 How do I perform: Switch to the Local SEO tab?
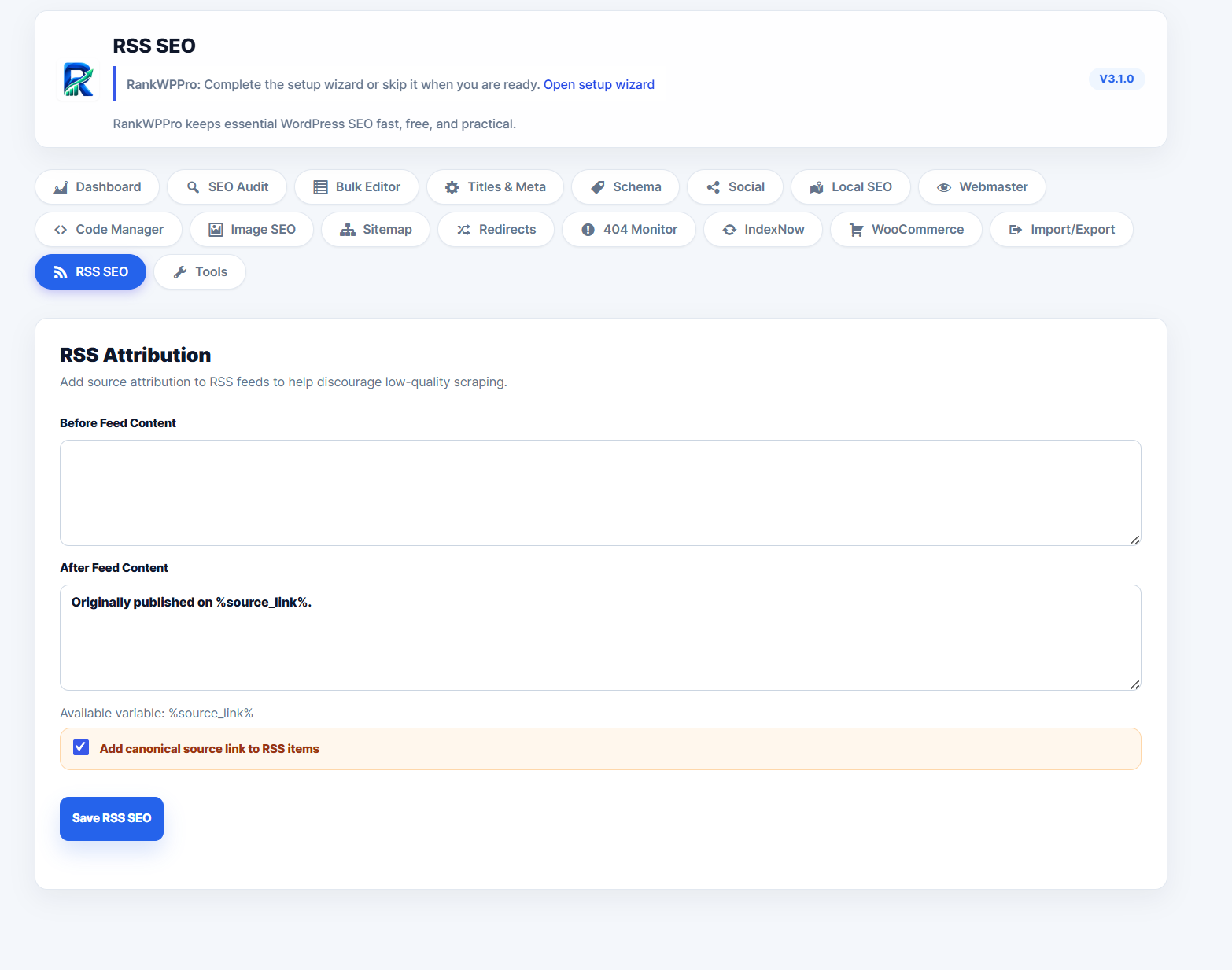[x=851, y=187]
